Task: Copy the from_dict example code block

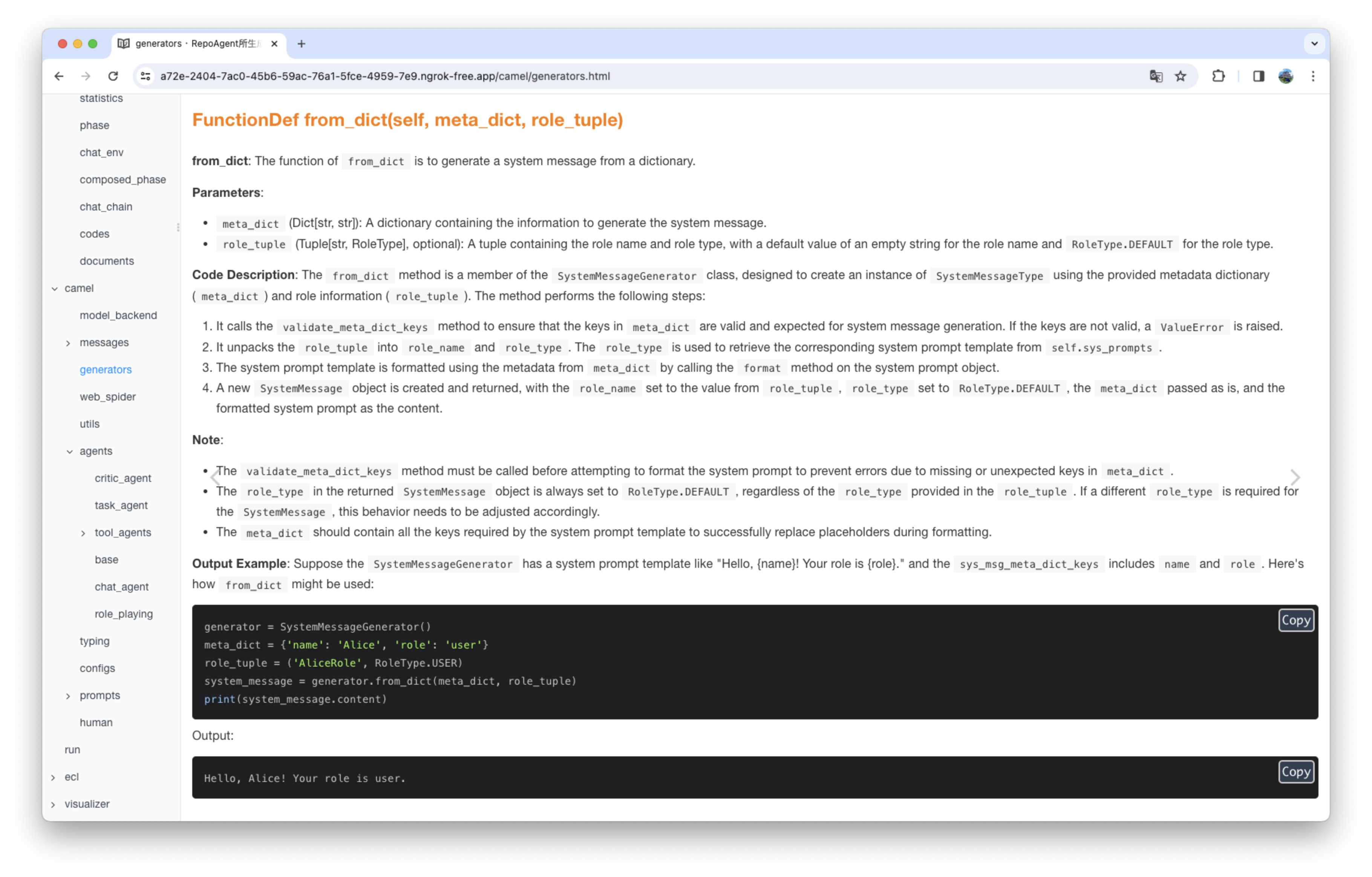Action: [x=1295, y=620]
